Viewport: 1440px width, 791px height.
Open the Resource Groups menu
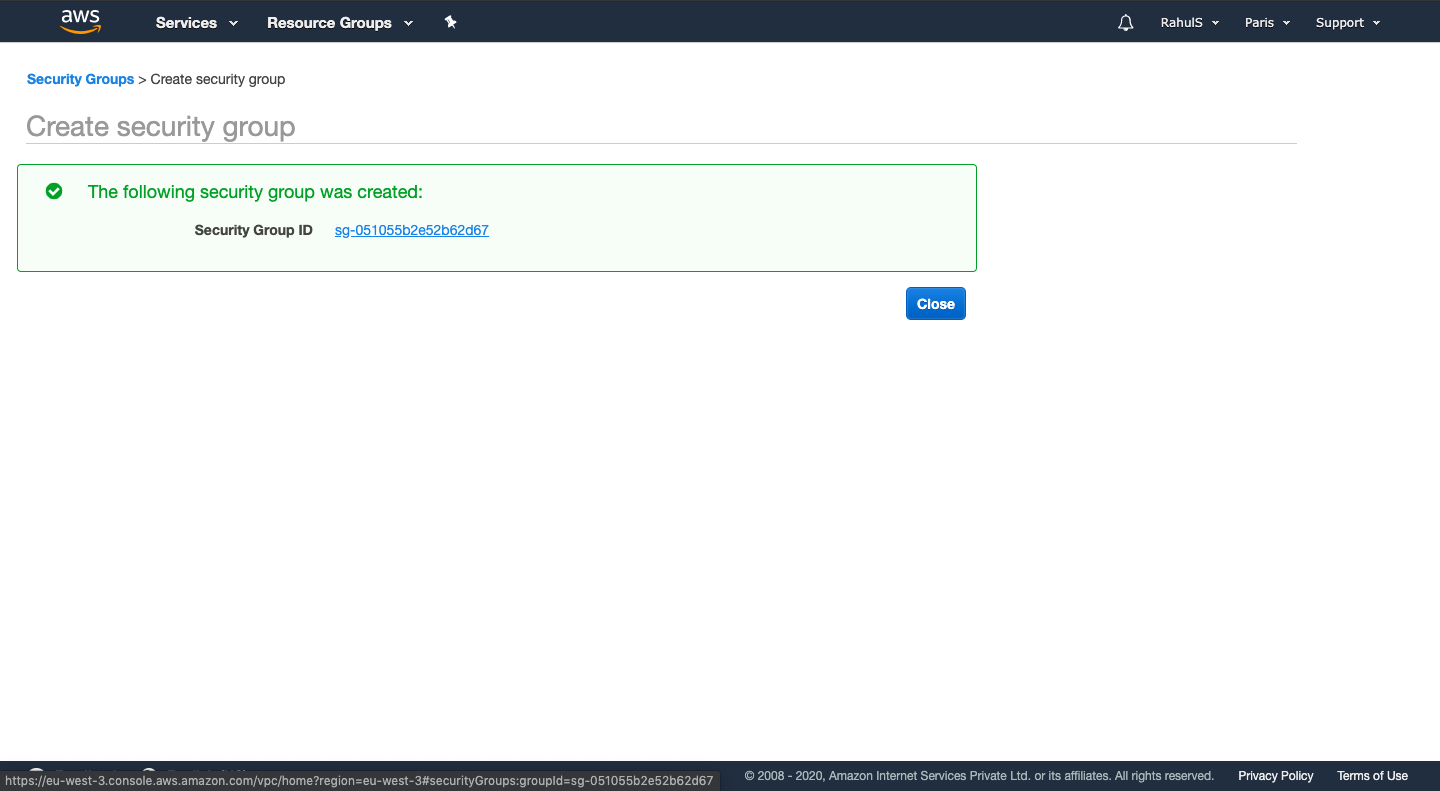click(331, 22)
